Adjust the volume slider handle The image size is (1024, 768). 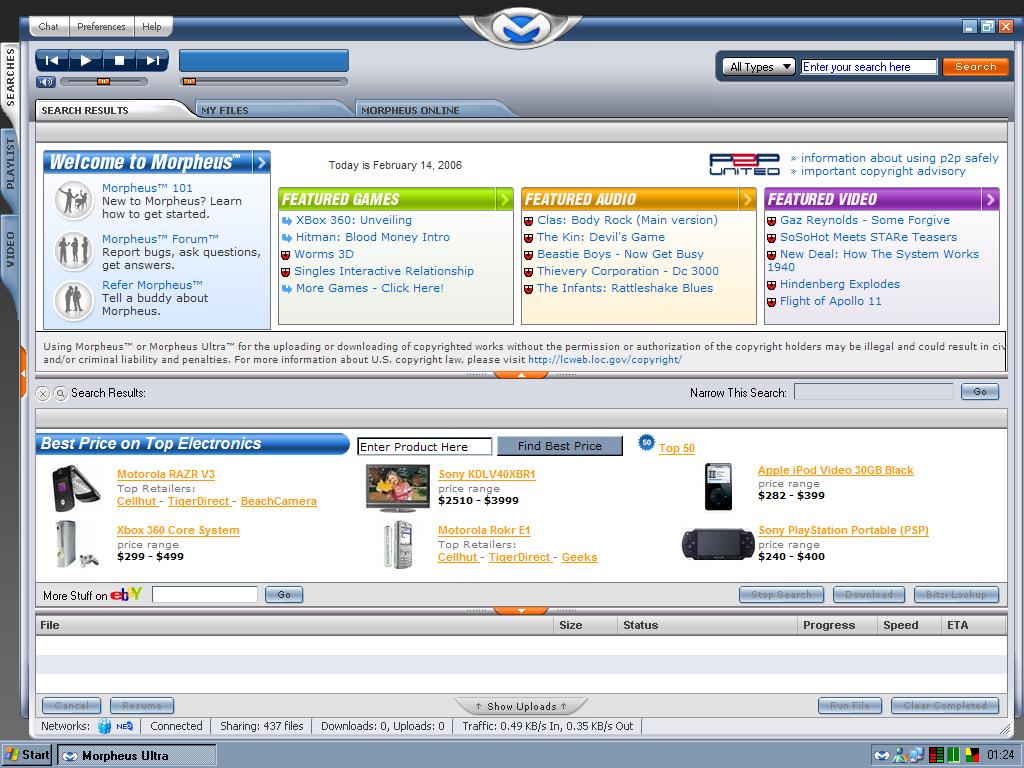103,82
